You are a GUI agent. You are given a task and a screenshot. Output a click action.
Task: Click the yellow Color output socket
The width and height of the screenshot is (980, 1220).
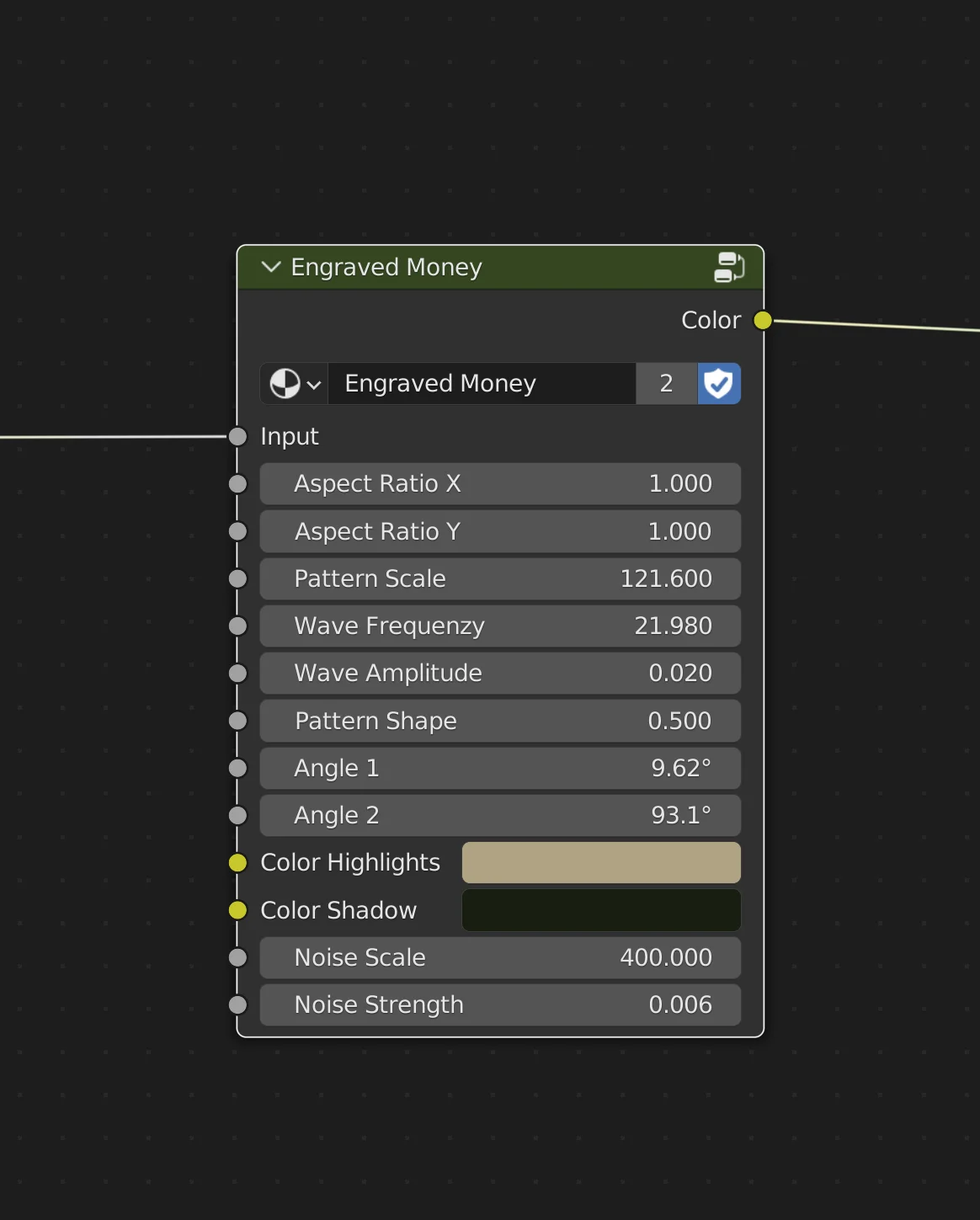(x=762, y=320)
